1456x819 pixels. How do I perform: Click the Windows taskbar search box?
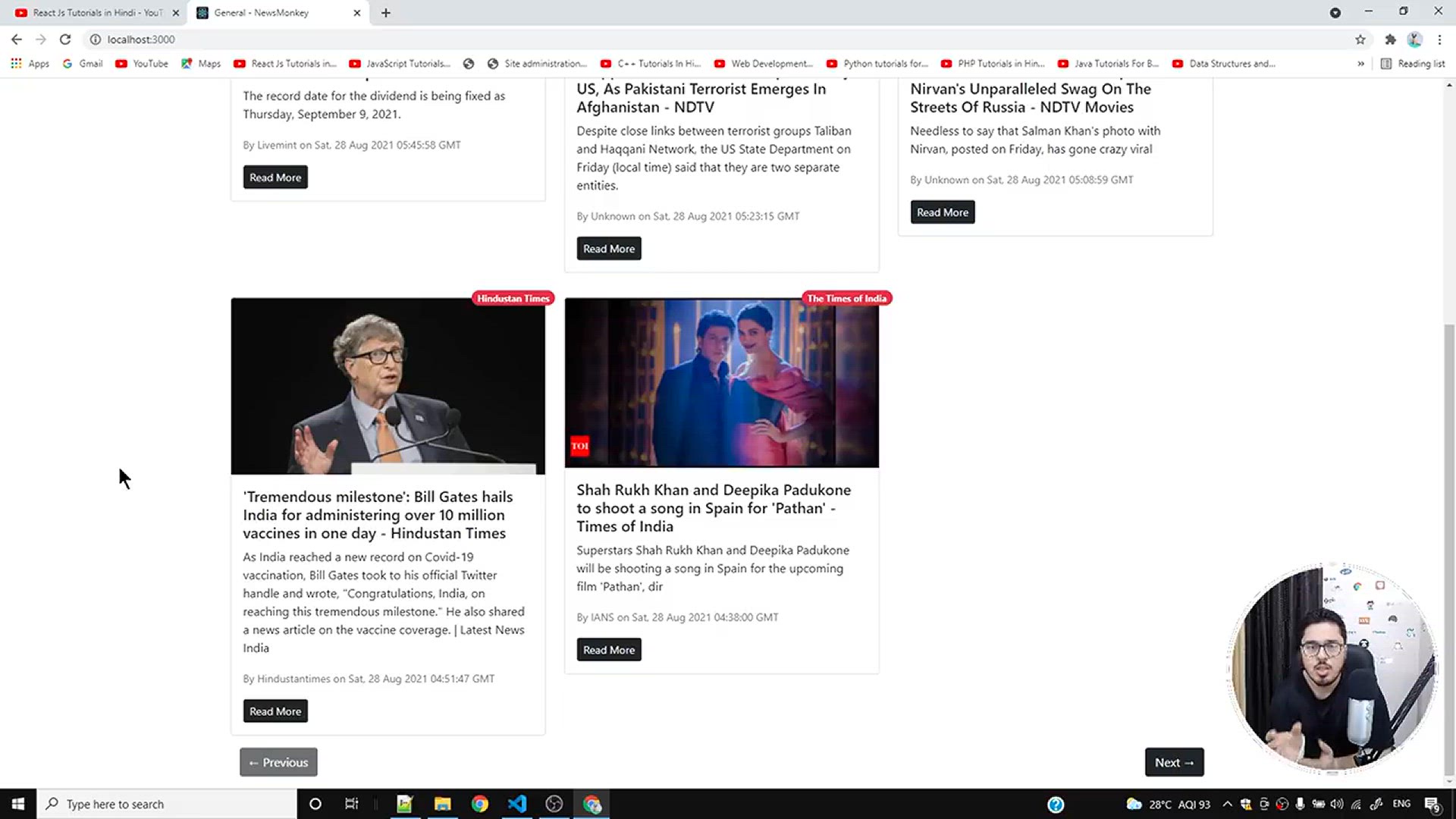167,804
